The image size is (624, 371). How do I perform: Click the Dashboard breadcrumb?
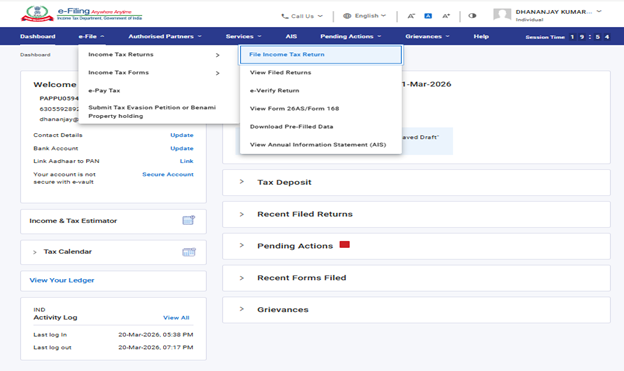point(35,55)
